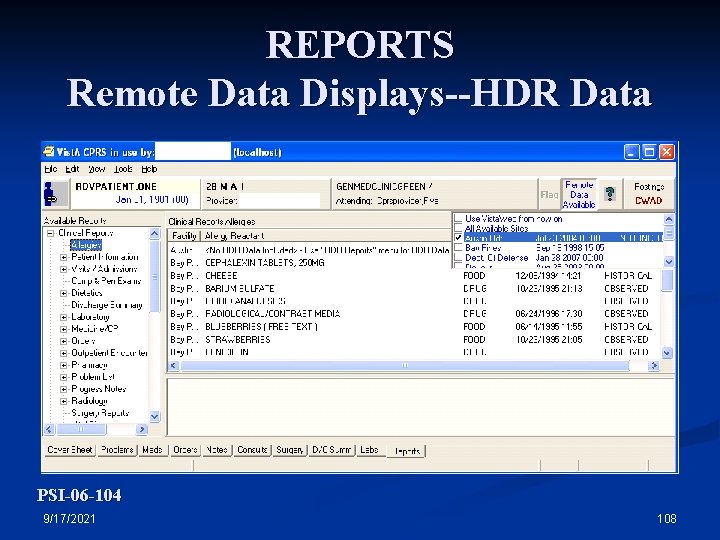Switch to the Cover Sheet tab
720x540 pixels.
tap(68, 450)
